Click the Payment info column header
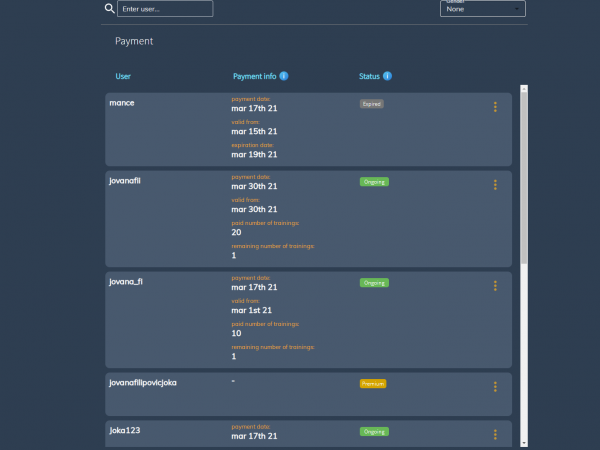This screenshot has height=450, width=600. (254, 76)
